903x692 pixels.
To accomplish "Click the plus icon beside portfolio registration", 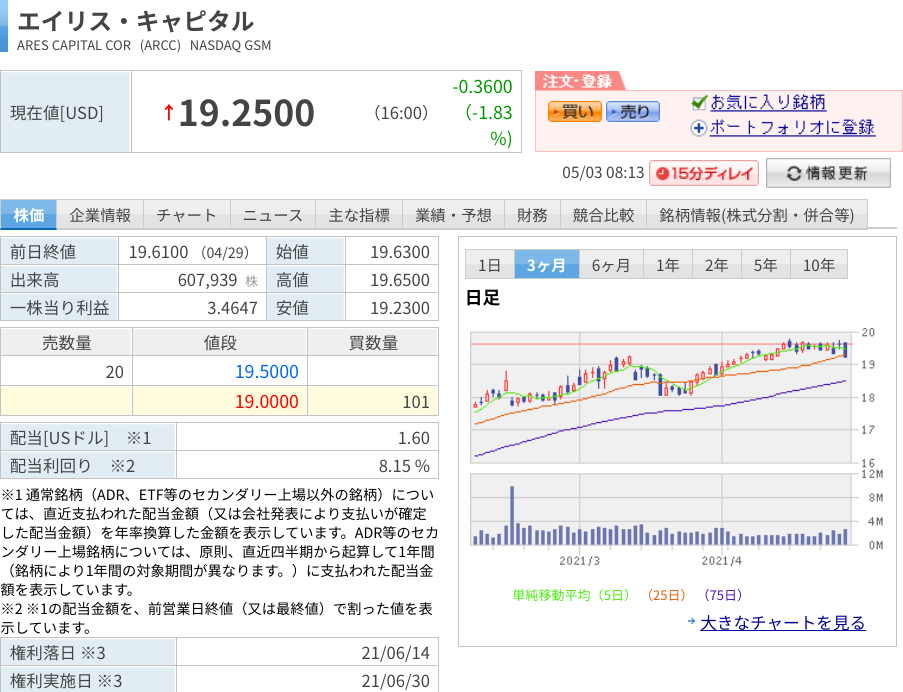I will (x=699, y=128).
